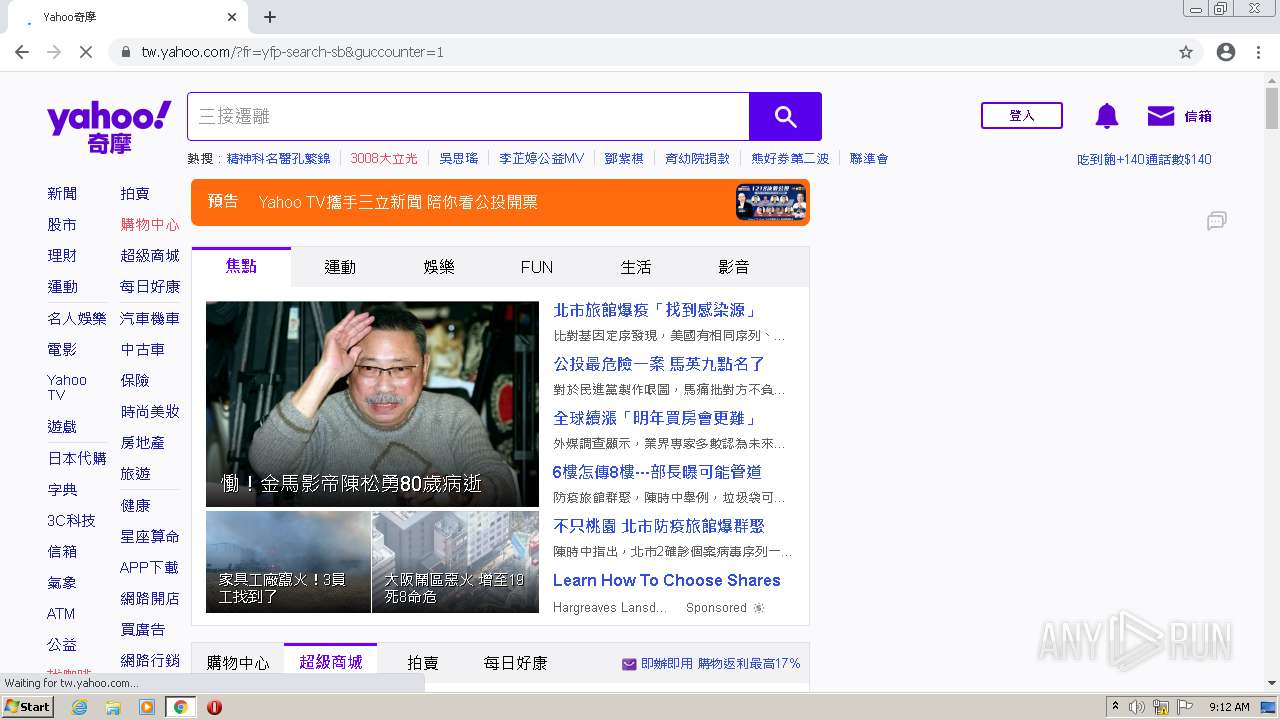Open the volume tray icon

1137,707
